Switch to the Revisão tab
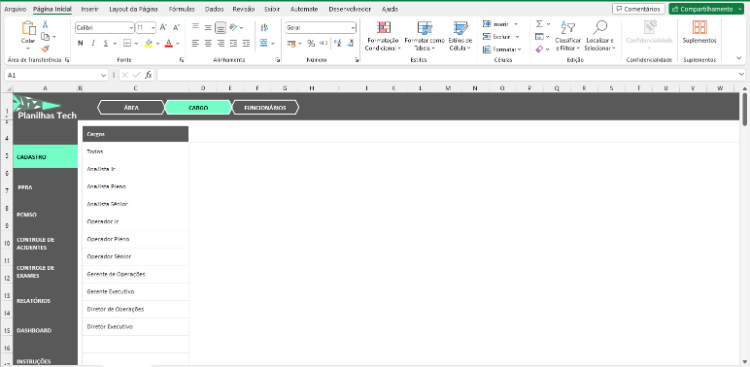Viewport: 750px width, 367px height. coord(243,9)
